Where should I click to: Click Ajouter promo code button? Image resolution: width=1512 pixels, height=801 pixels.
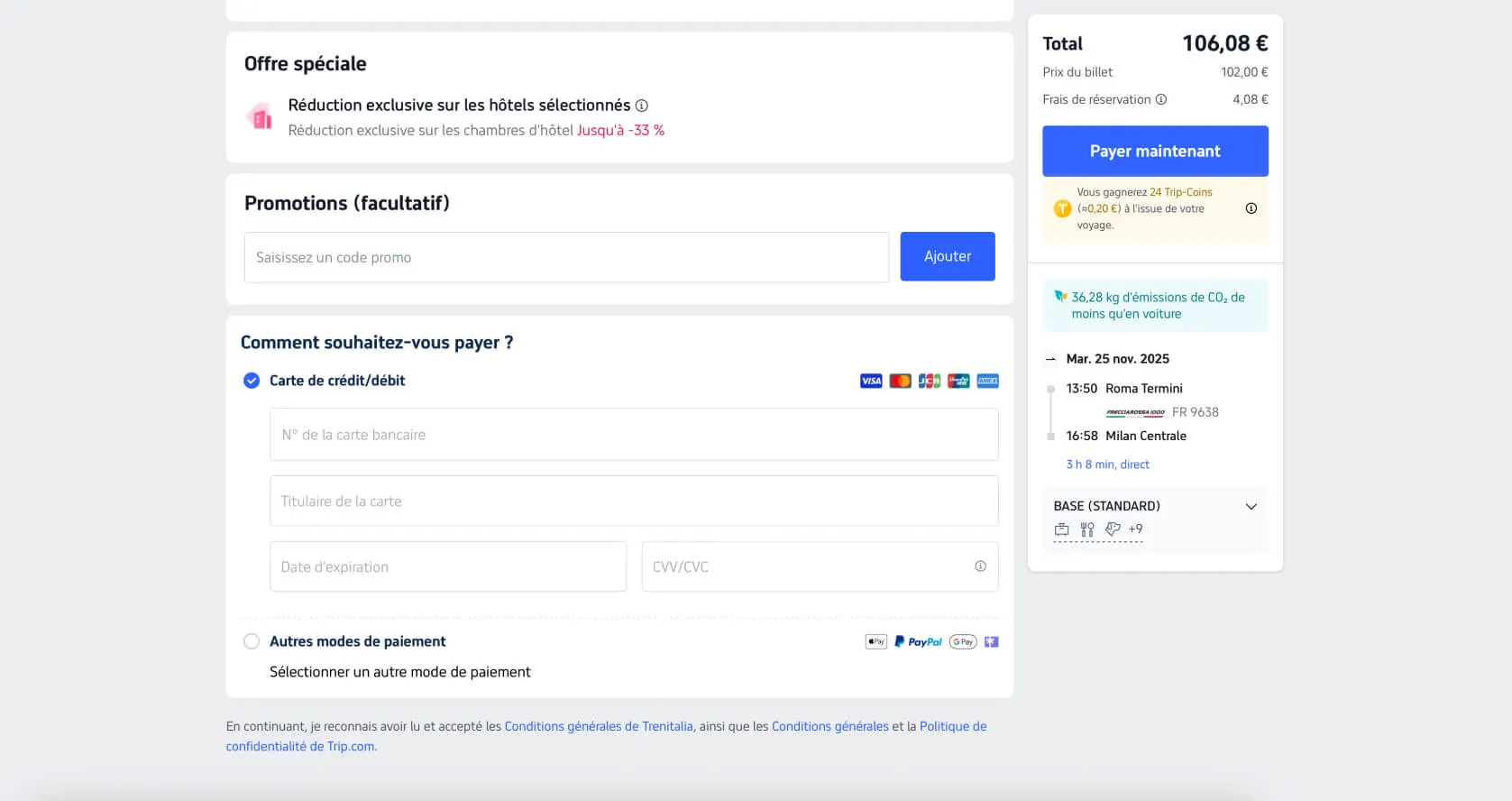[948, 256]
